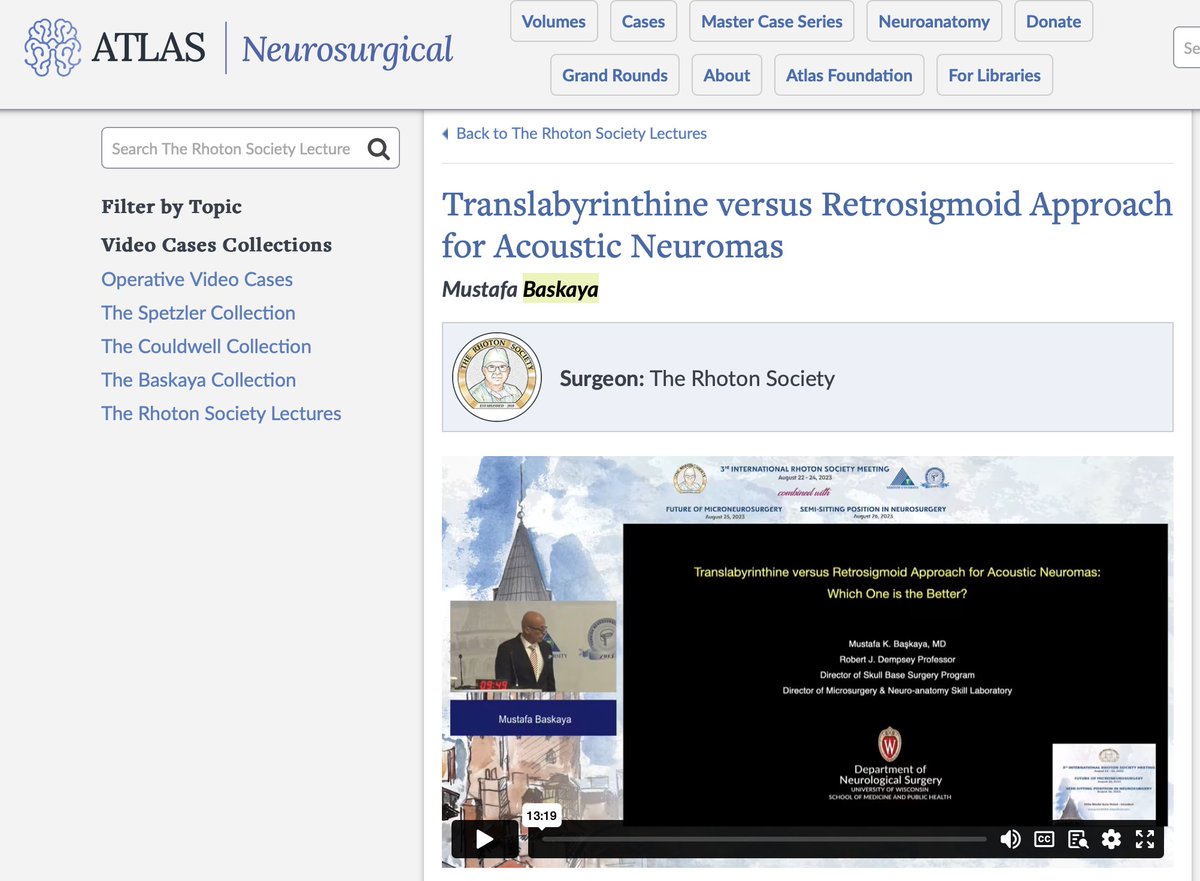Toggle the video sound on
Screen dimensions: 1200x881
pyautogui.click(x=1010, y=839)
